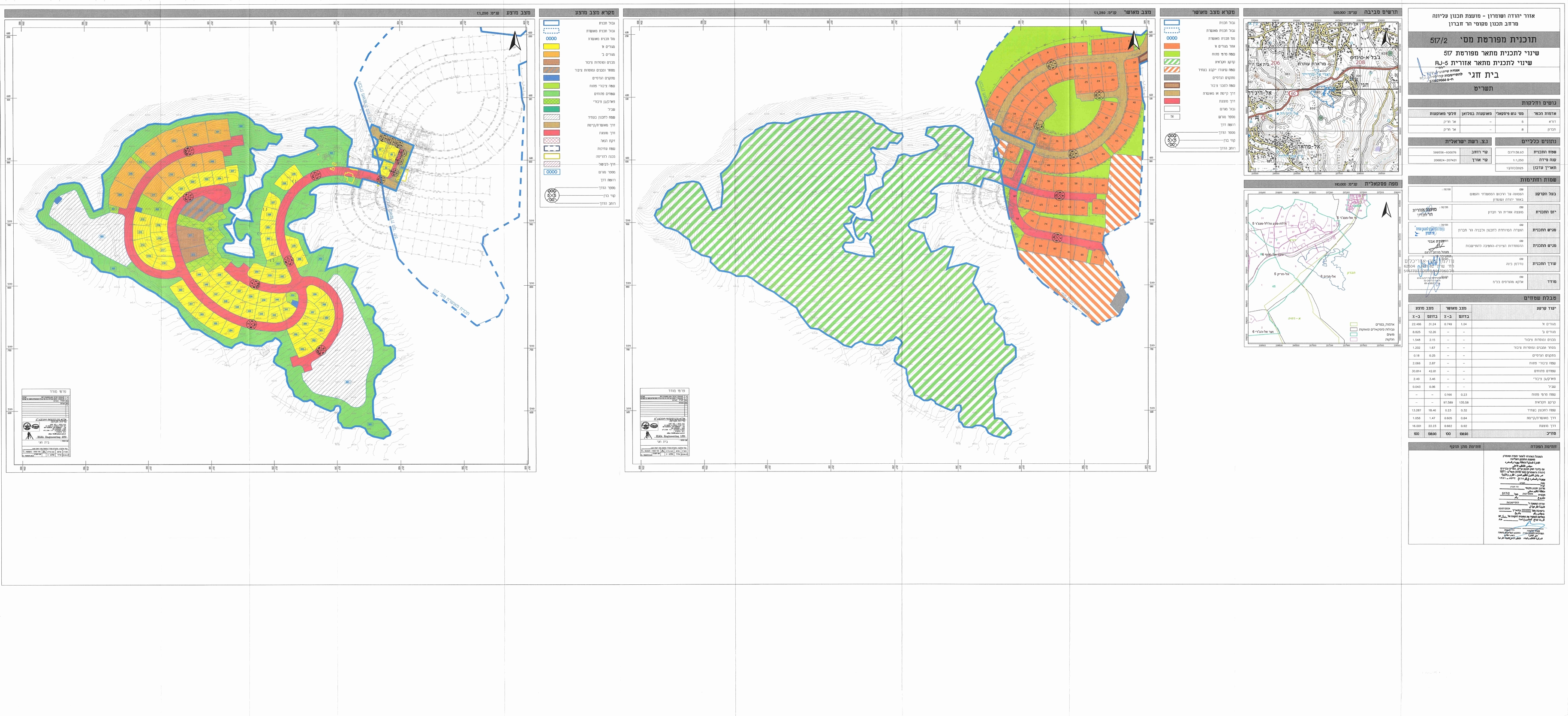Image resolution: width=1568 pixels, height=716 pixels.
Task: Click the north arrow on the proposed-state map
Action: click(x=515, y=41)
